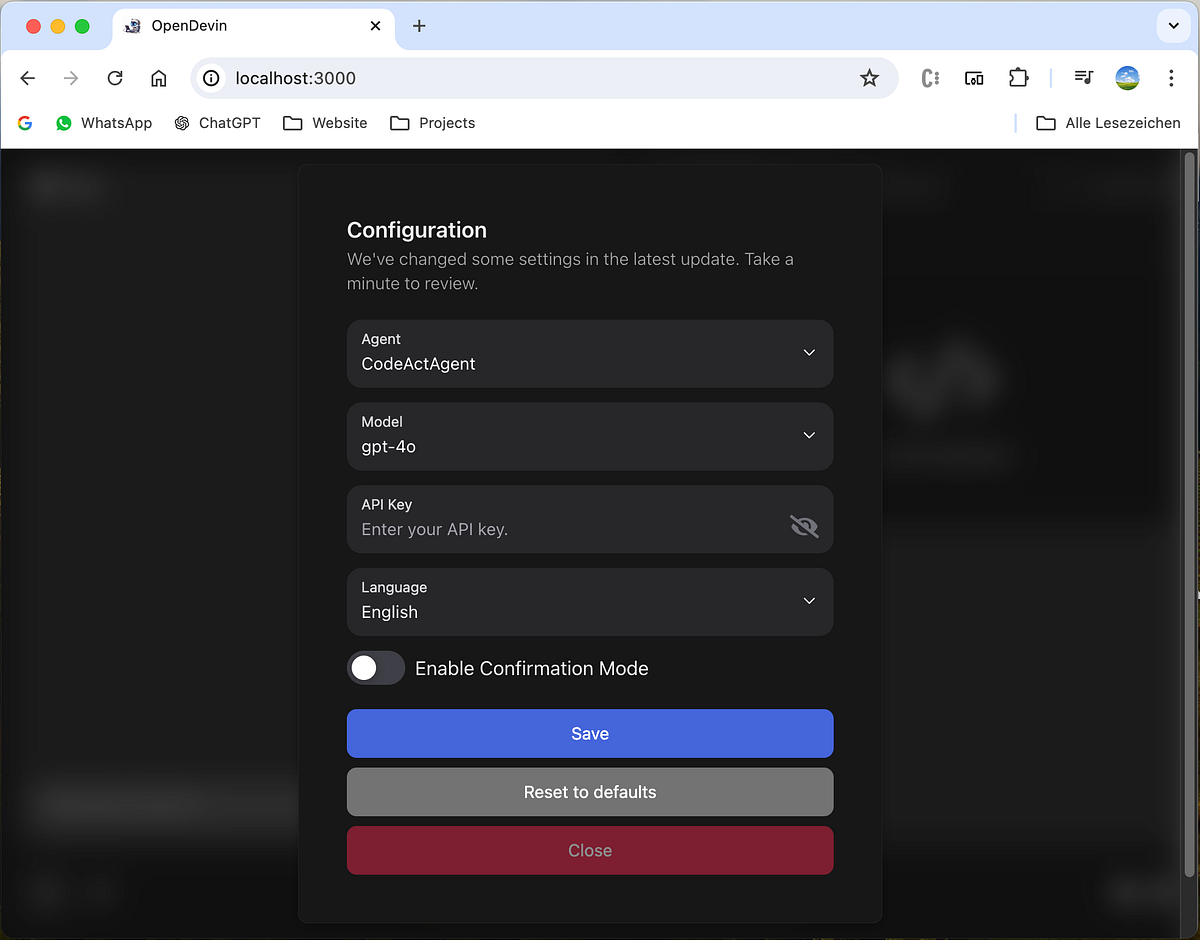Open the Website bookmarks folder

(x=325, y=122)
